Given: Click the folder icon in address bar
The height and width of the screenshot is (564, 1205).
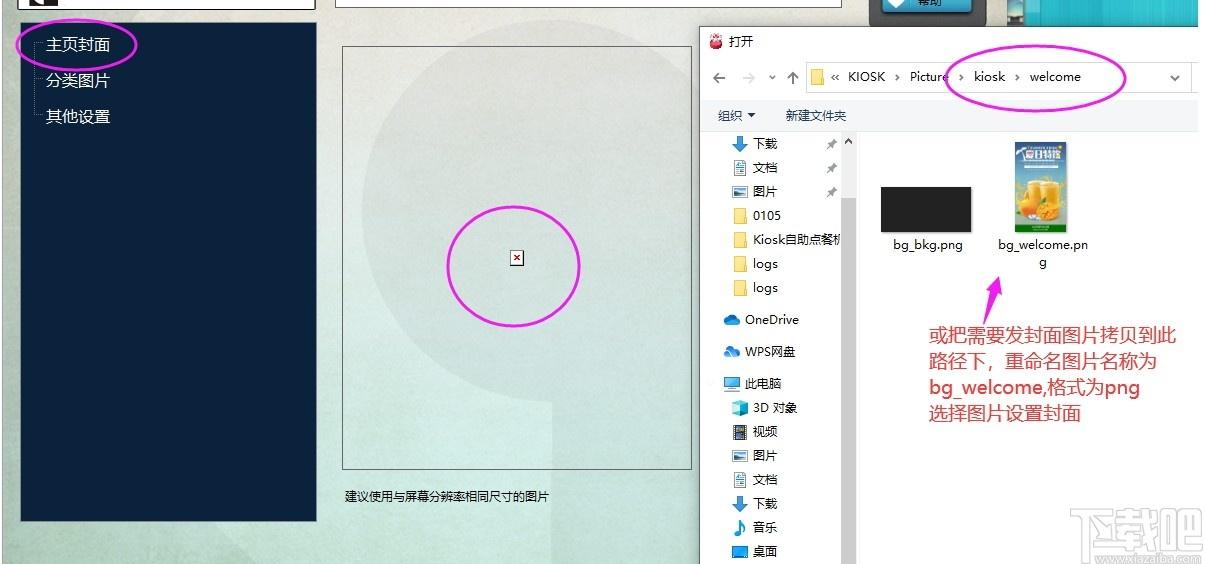Looking at the screenshot, I should 817,77.
